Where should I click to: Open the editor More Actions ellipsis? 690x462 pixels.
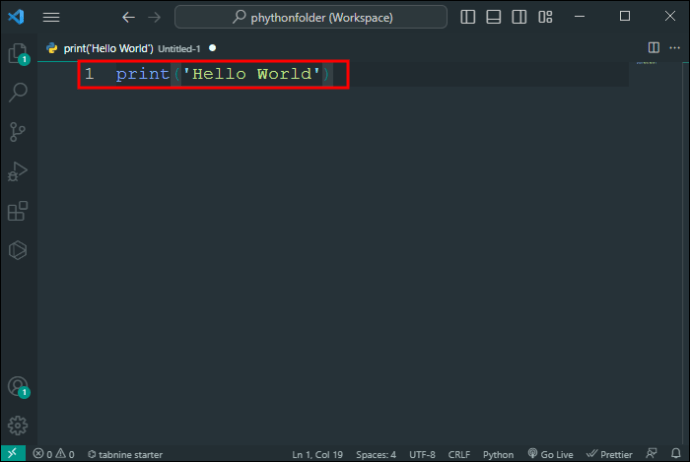(675, 48)
